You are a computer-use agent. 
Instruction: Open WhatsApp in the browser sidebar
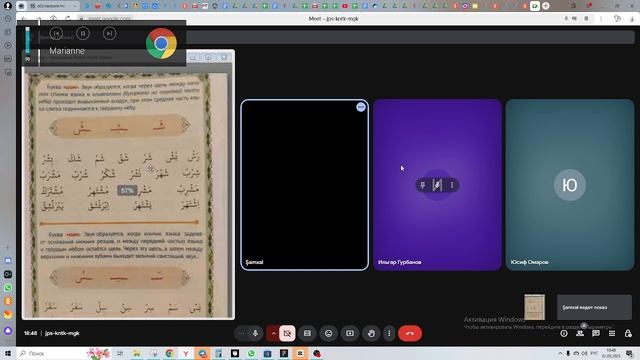8,288
